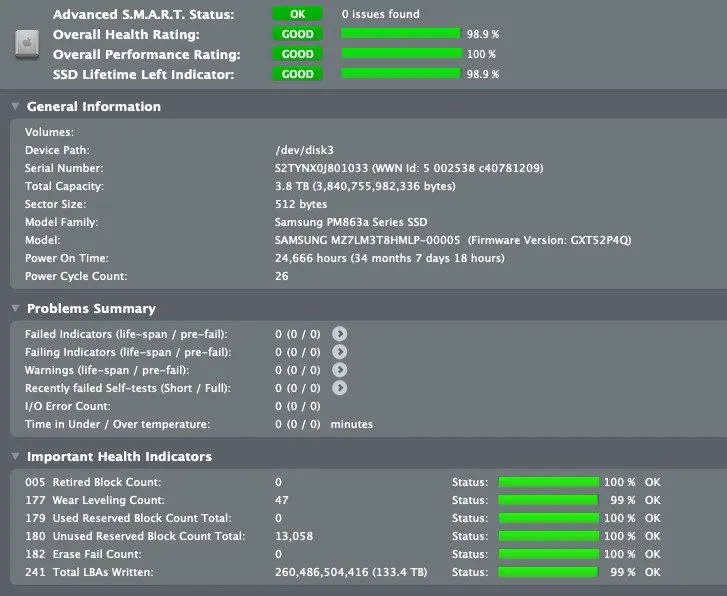Click '179 Used Reserved Block Count Total:' label
Image resolution: width=727 pixels, height=596 pixels.
128,518
